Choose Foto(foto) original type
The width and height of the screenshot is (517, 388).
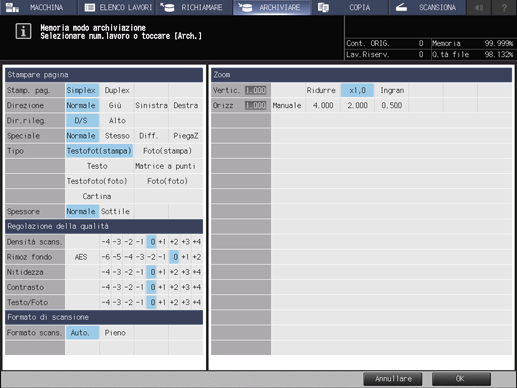[x=168, y=181]
